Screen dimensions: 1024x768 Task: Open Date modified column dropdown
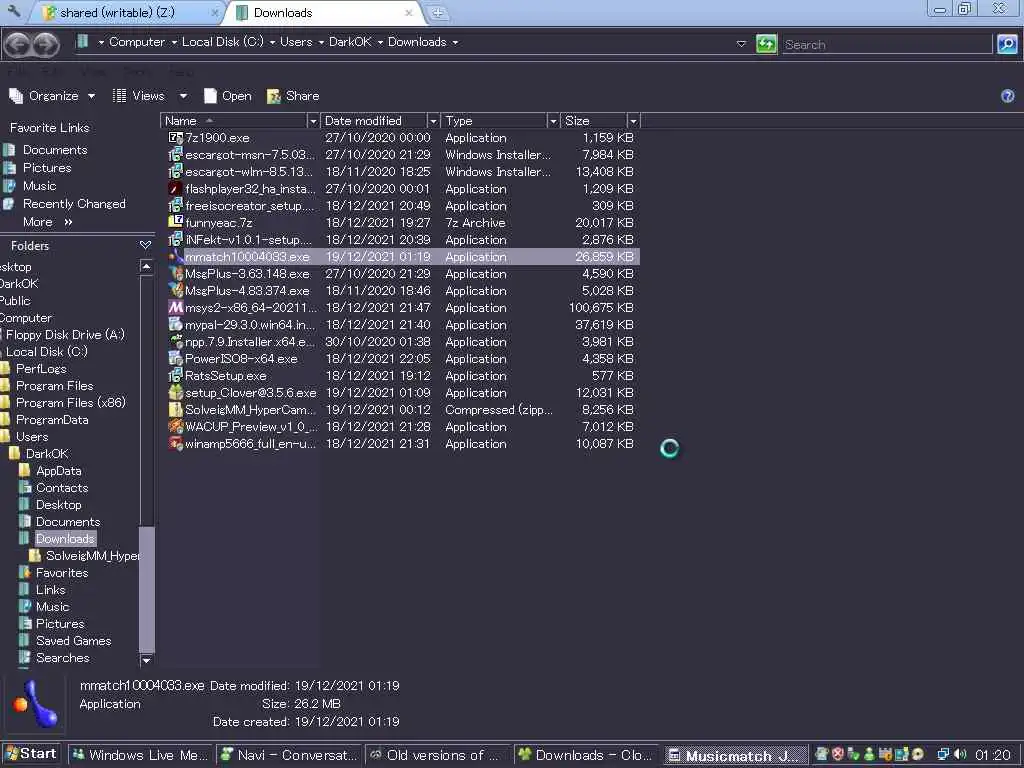pyautogui.click(x=432, y=121)
